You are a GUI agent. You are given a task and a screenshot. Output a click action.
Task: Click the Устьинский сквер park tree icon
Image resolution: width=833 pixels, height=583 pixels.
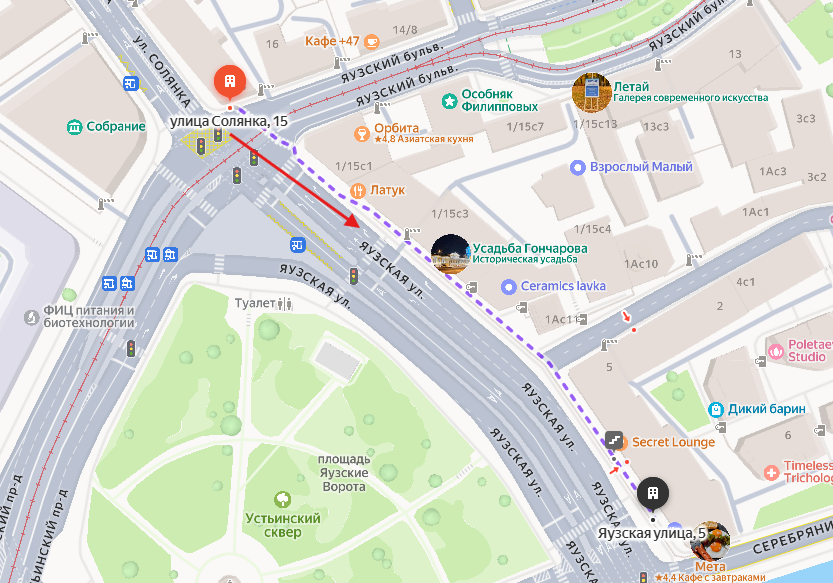[x=282, y=499]
